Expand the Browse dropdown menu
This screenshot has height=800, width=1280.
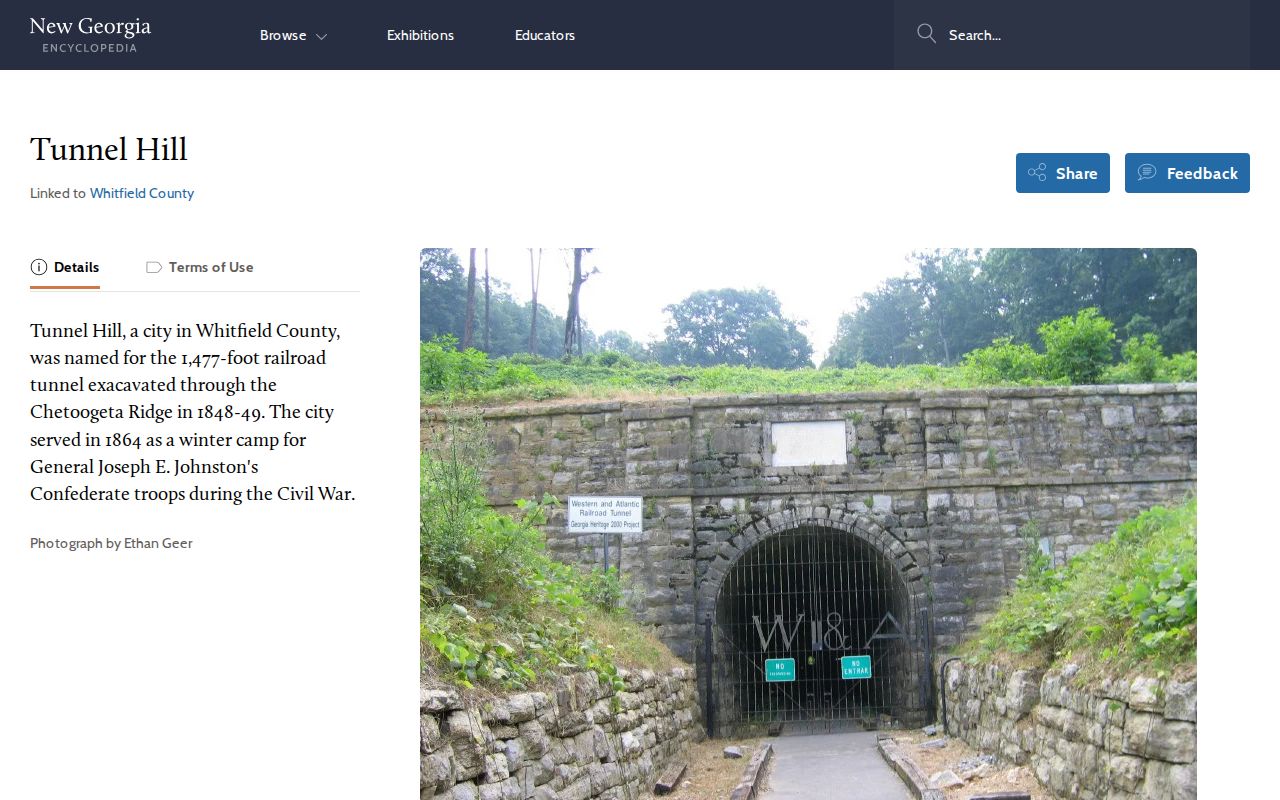coord(293,35)
